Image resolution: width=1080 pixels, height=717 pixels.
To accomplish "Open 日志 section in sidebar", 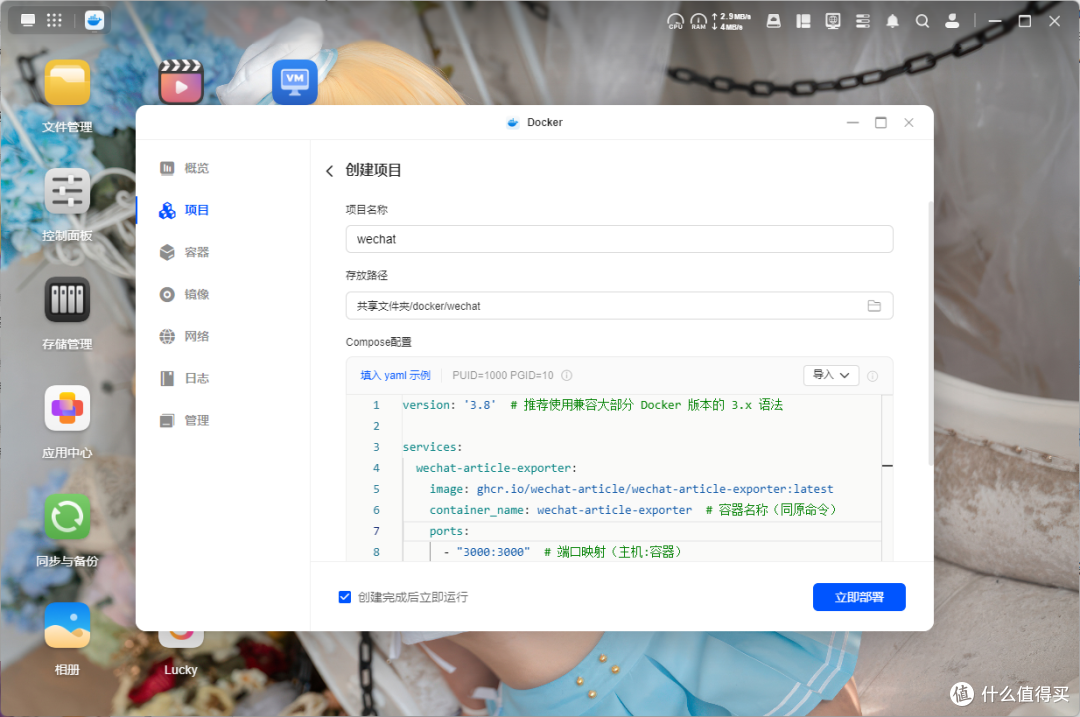I will pyautogui.click(x=185, y=378).
